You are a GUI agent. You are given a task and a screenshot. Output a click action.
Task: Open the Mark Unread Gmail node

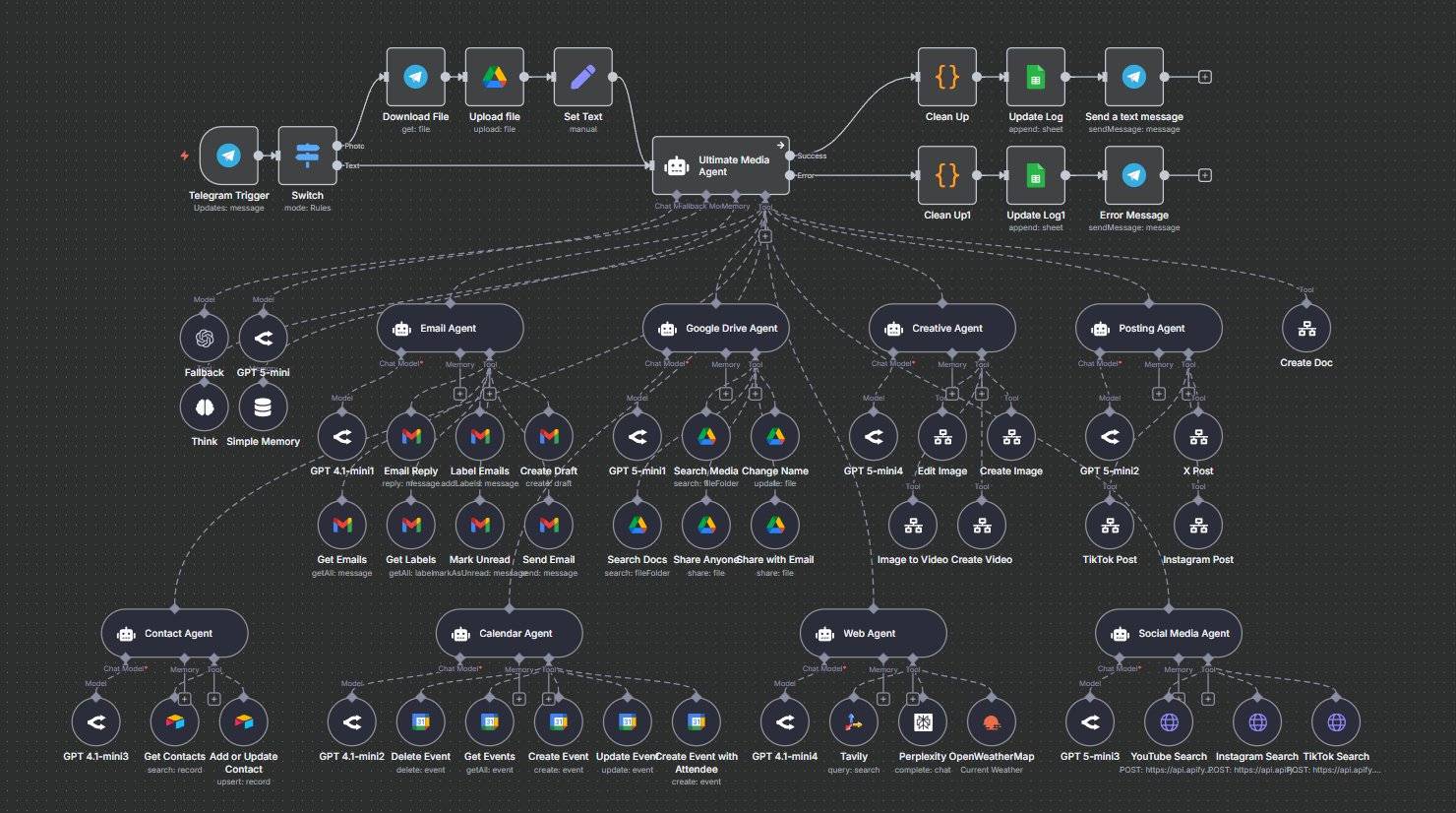coord(480,525)
